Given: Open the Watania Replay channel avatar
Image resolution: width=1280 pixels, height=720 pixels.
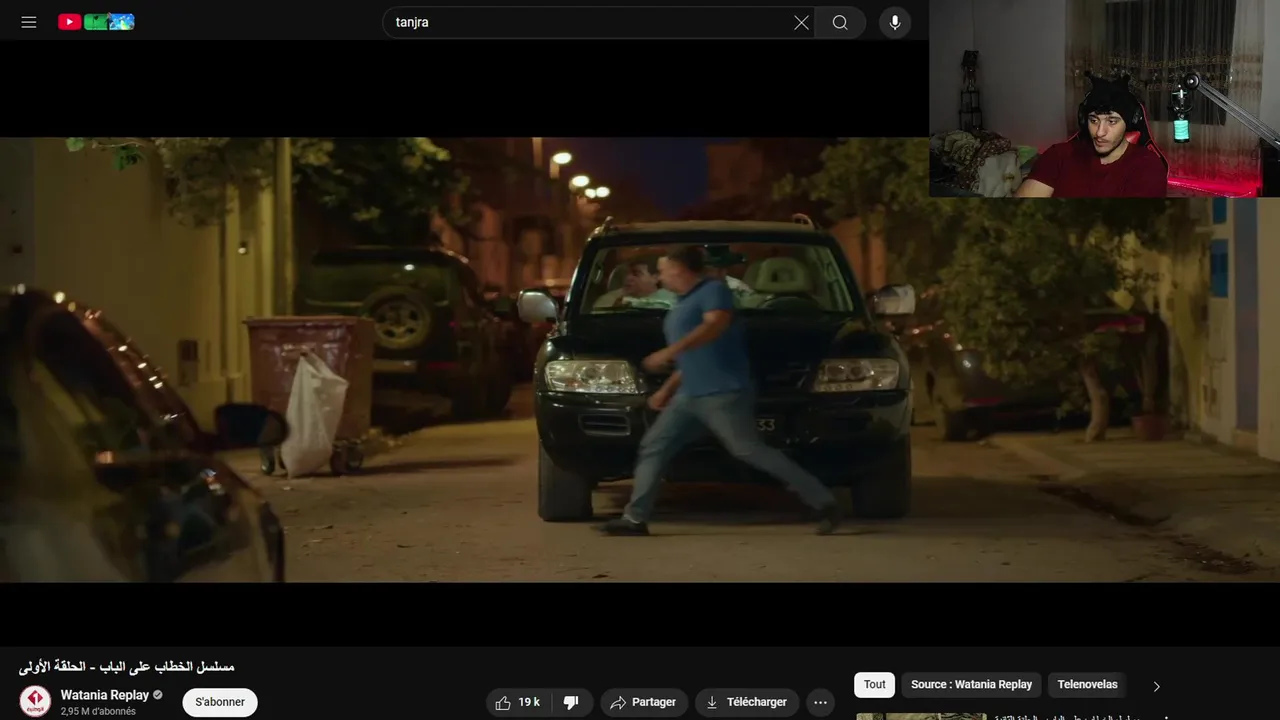Looking at the screenshot, I should pyautogui.click(x=35, y=701).
